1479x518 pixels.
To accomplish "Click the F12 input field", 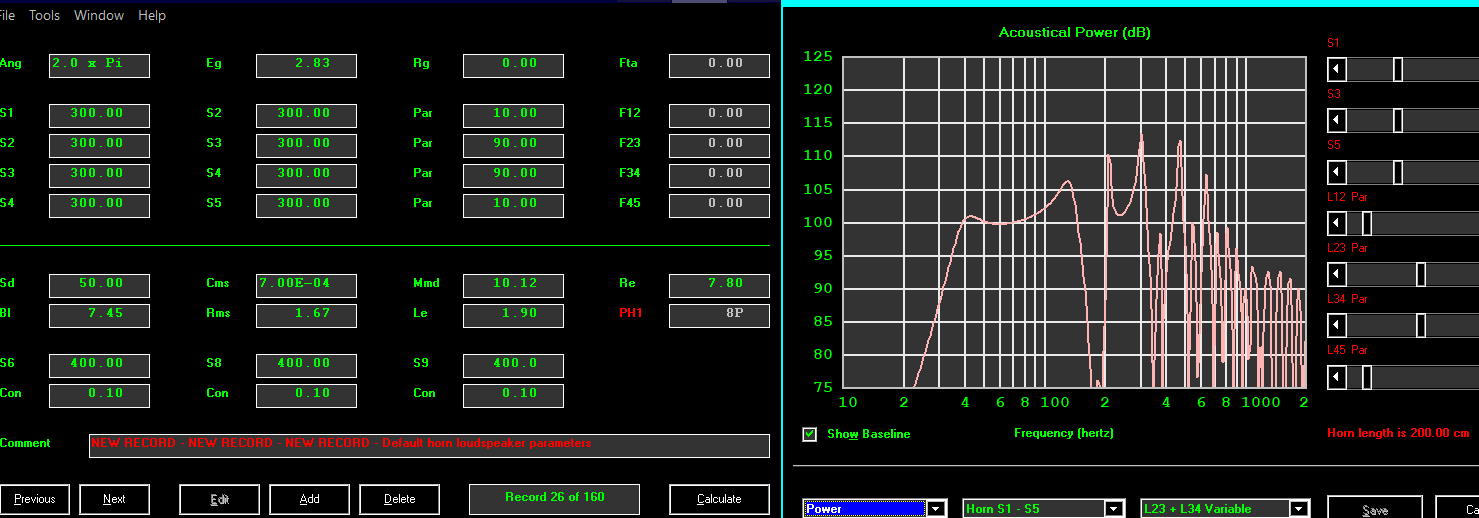I will 719,116.
